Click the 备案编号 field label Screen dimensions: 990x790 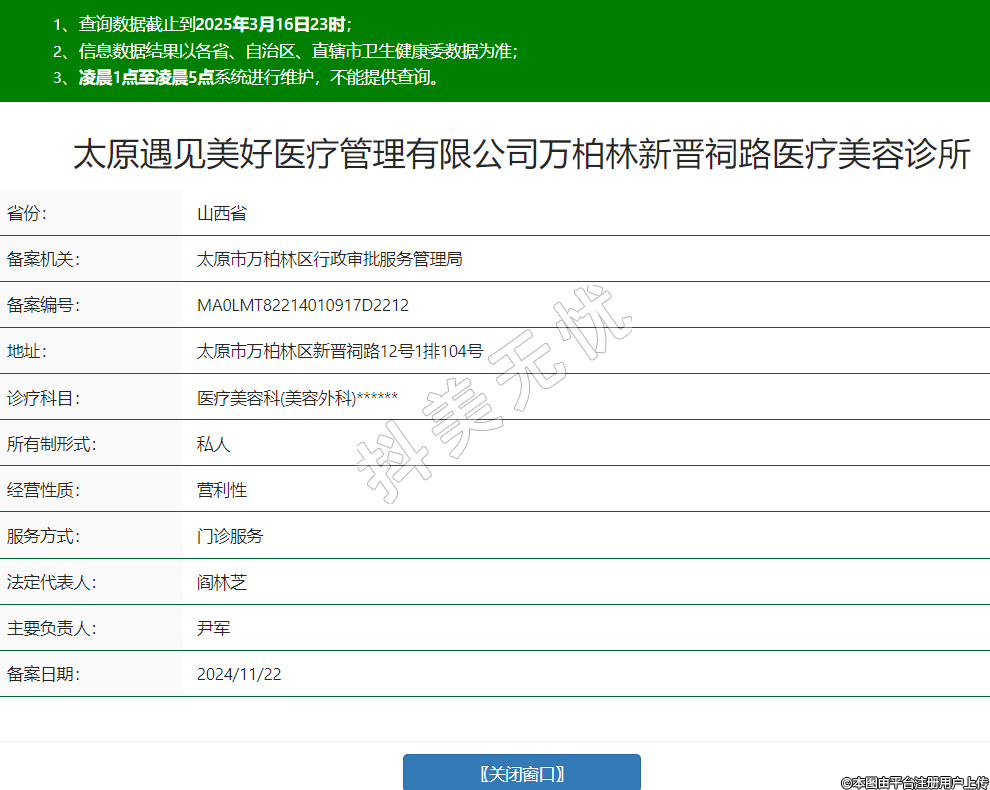[43, 305]
